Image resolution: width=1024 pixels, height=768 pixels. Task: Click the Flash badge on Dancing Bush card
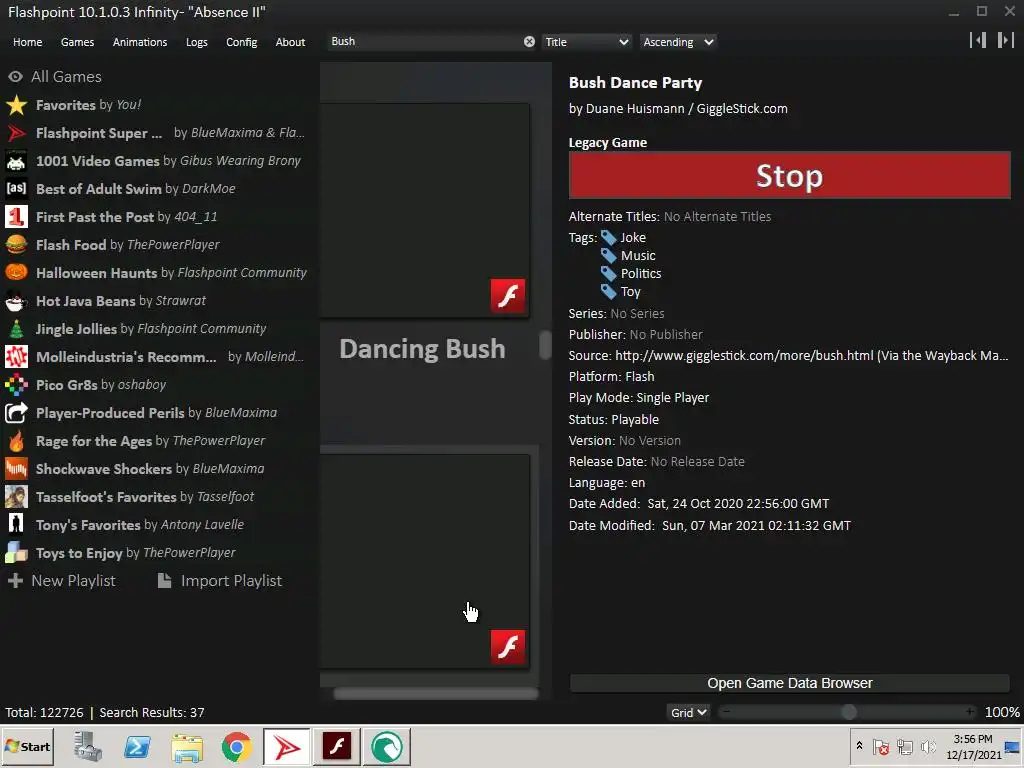(508, 296)
